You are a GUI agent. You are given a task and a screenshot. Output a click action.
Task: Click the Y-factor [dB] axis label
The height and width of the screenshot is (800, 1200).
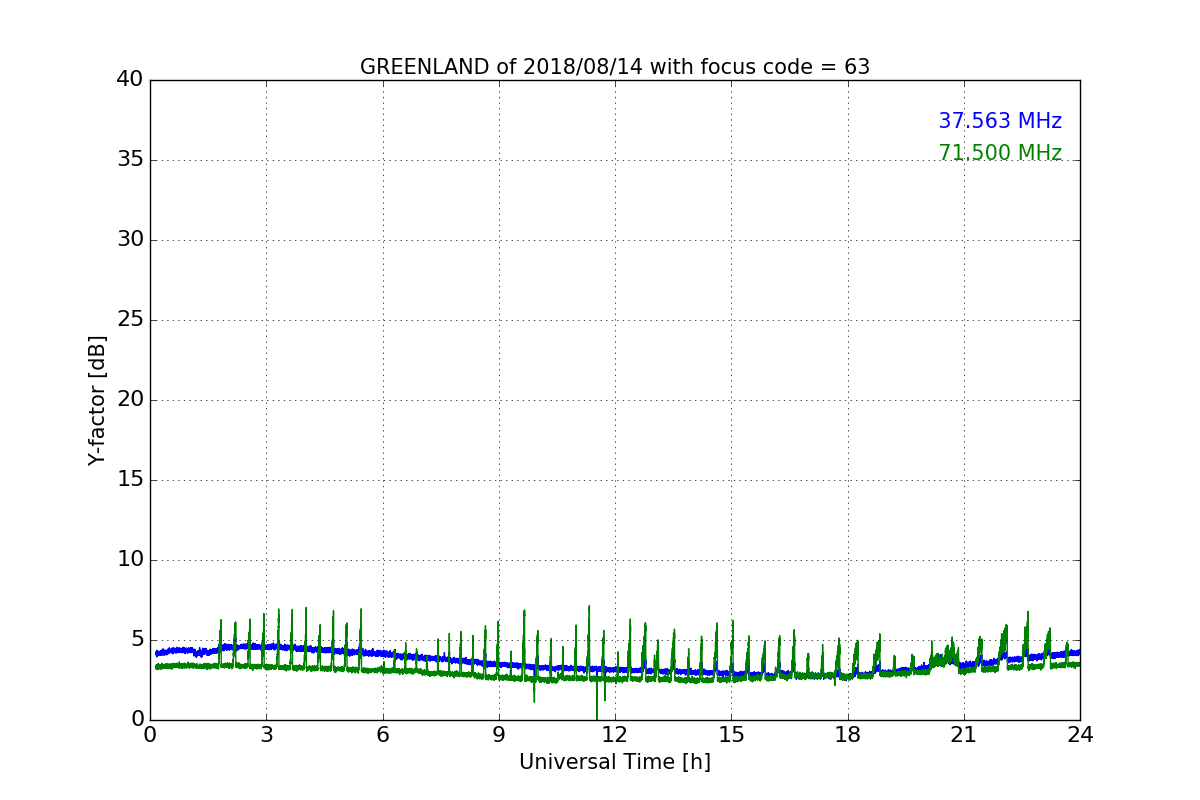[97, 400]
